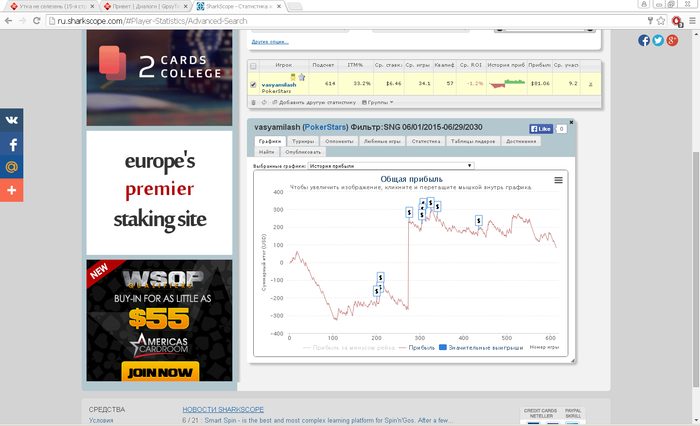Open the Опубликовать tab
The width and height of the screenshot is (700, 426).
[303, 152]
